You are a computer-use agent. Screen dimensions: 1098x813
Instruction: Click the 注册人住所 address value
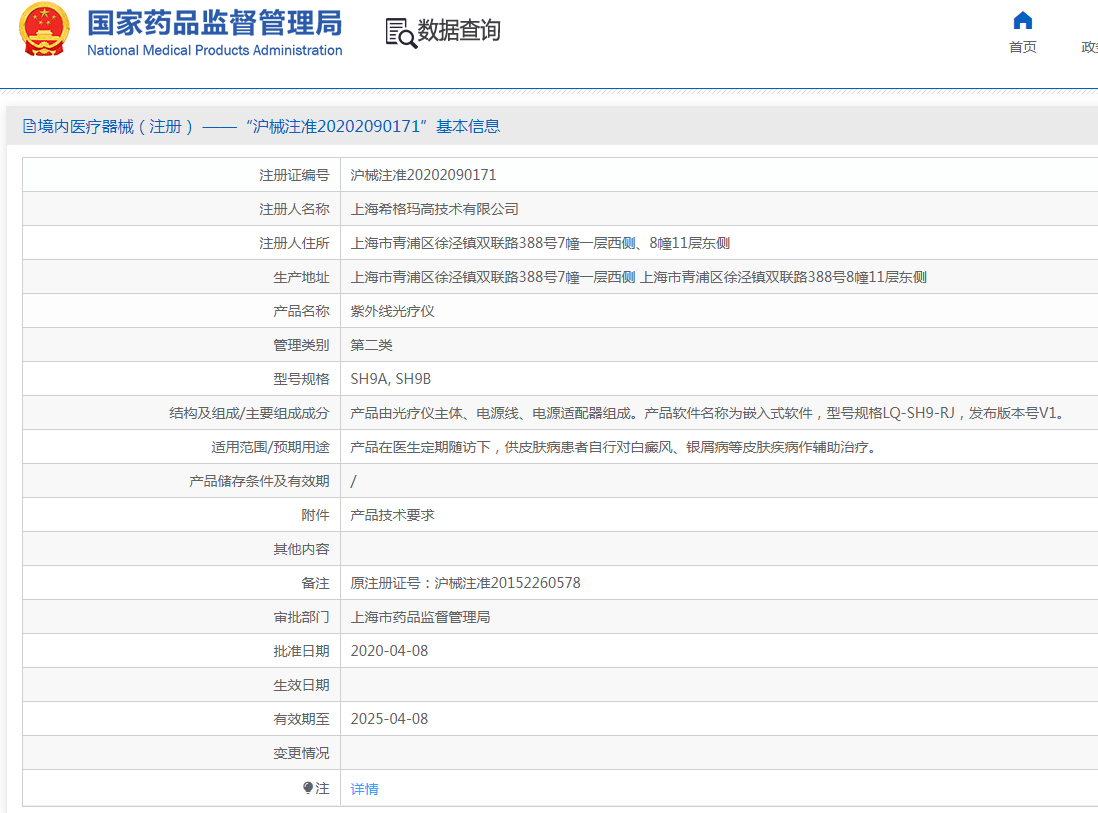(540, 243)
